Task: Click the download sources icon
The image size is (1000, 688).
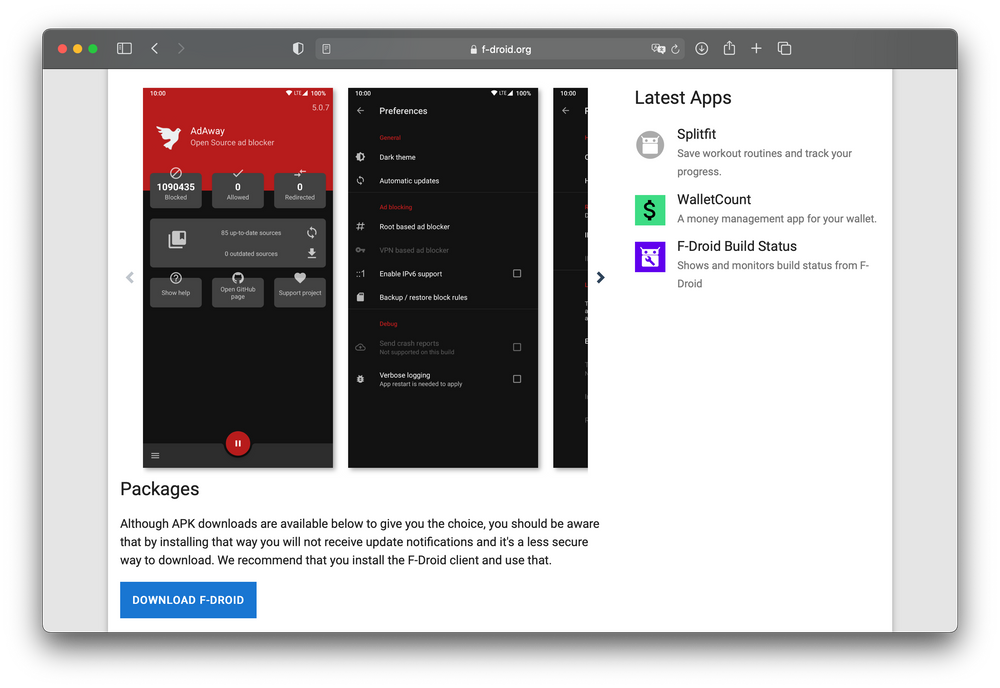Action: pyautogui.click(x=312, y=253)
